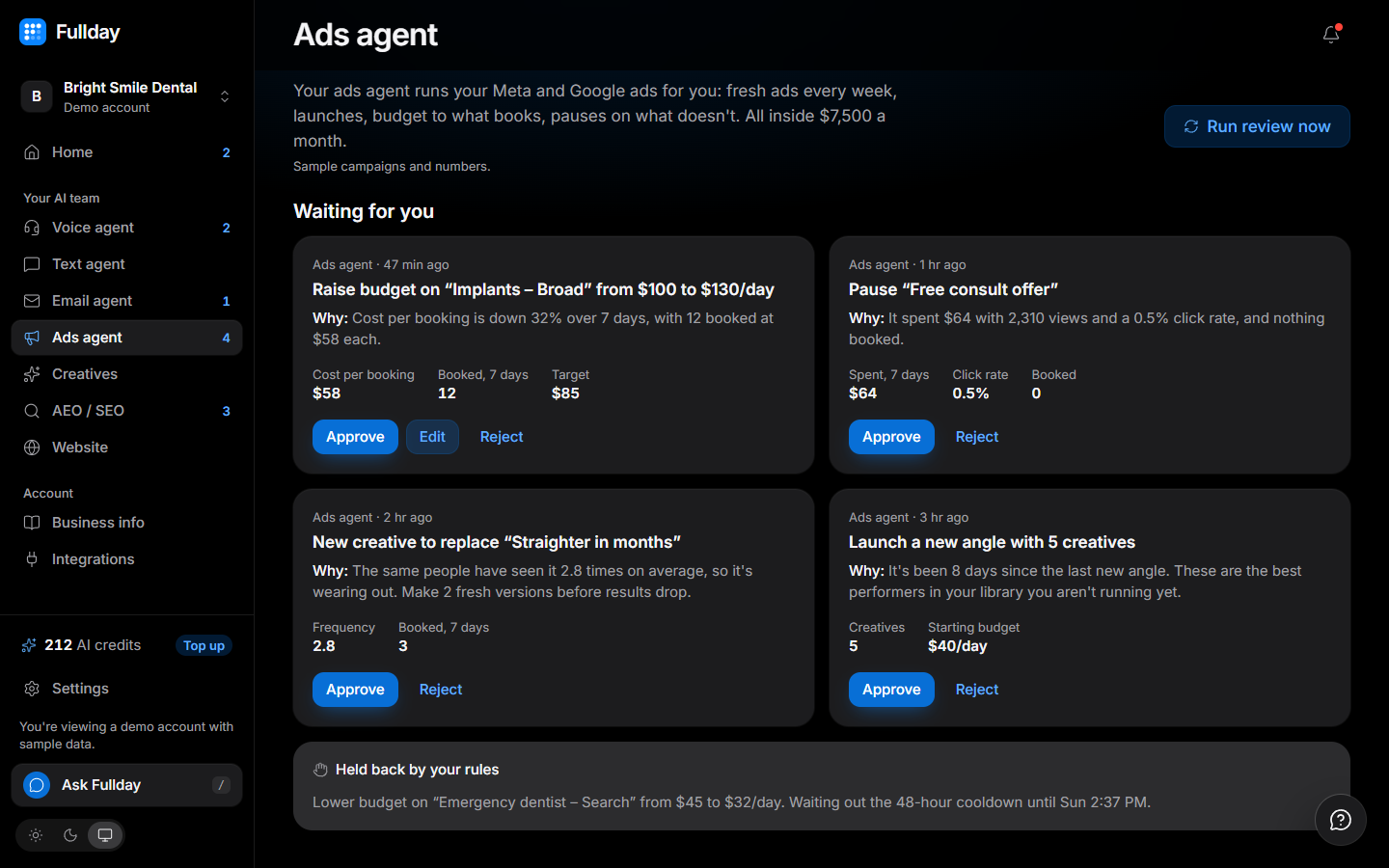Click the sparkle icon beside Creatives
The image size is (1389, 868).
click(x=32, y=374)
